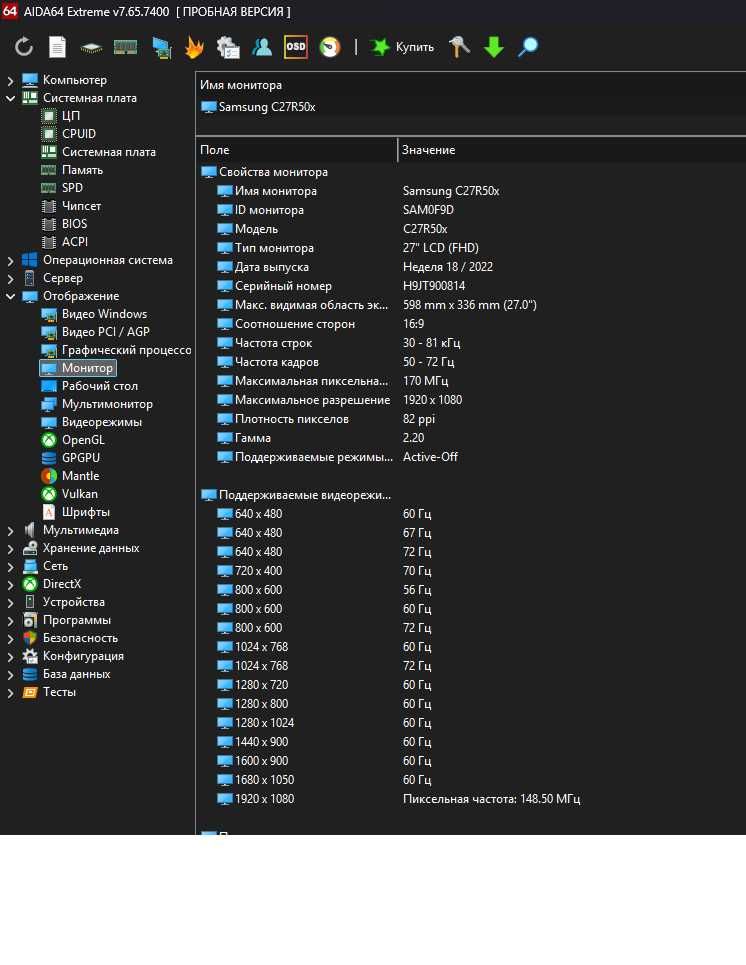This screenshot has width=746, height=965.
Task: Click the OpenGL Xbox-style icon
Action: (x=49, y=440)
